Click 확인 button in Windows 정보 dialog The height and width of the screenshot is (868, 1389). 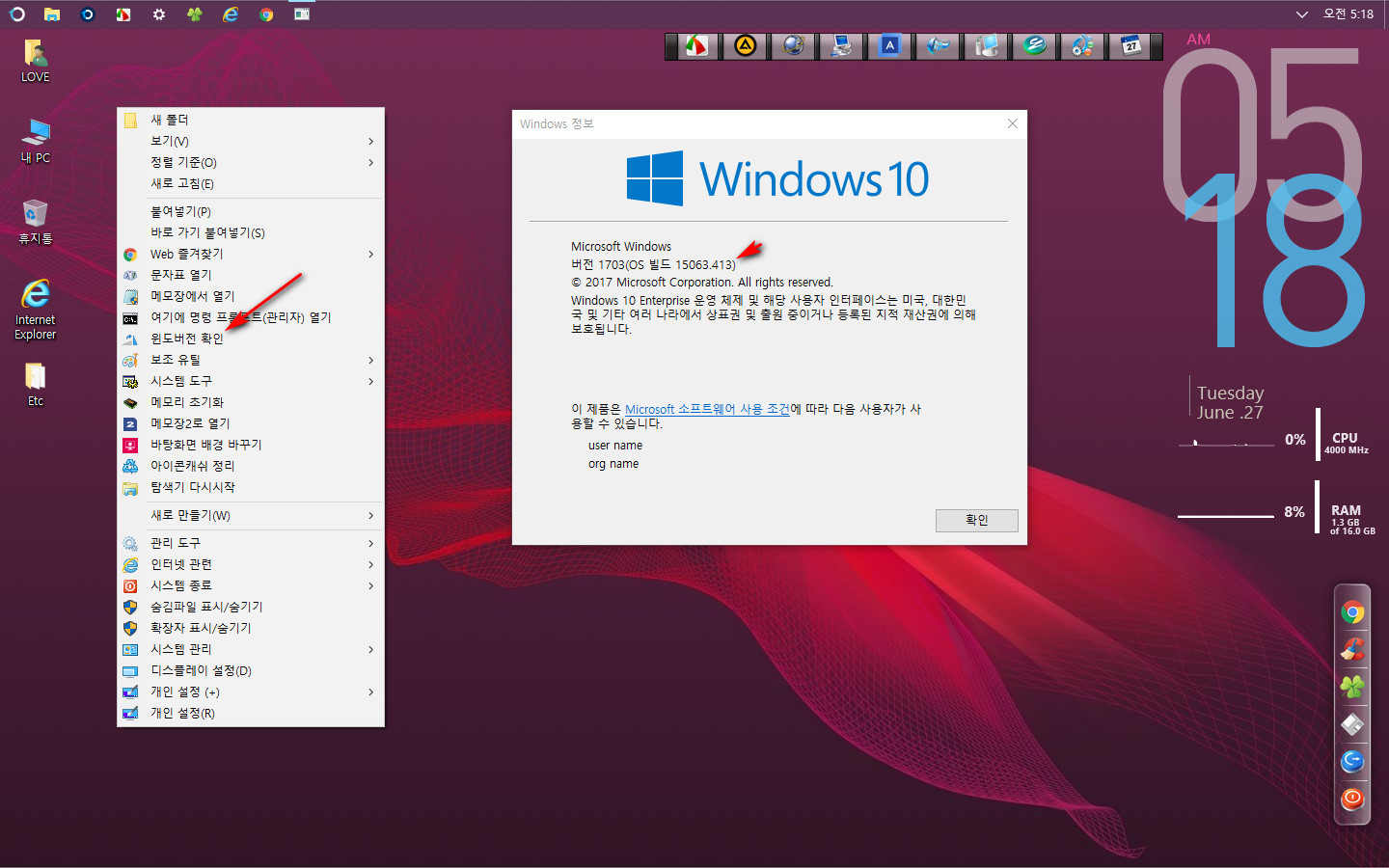pyautogui.click(x=976, y=520)
